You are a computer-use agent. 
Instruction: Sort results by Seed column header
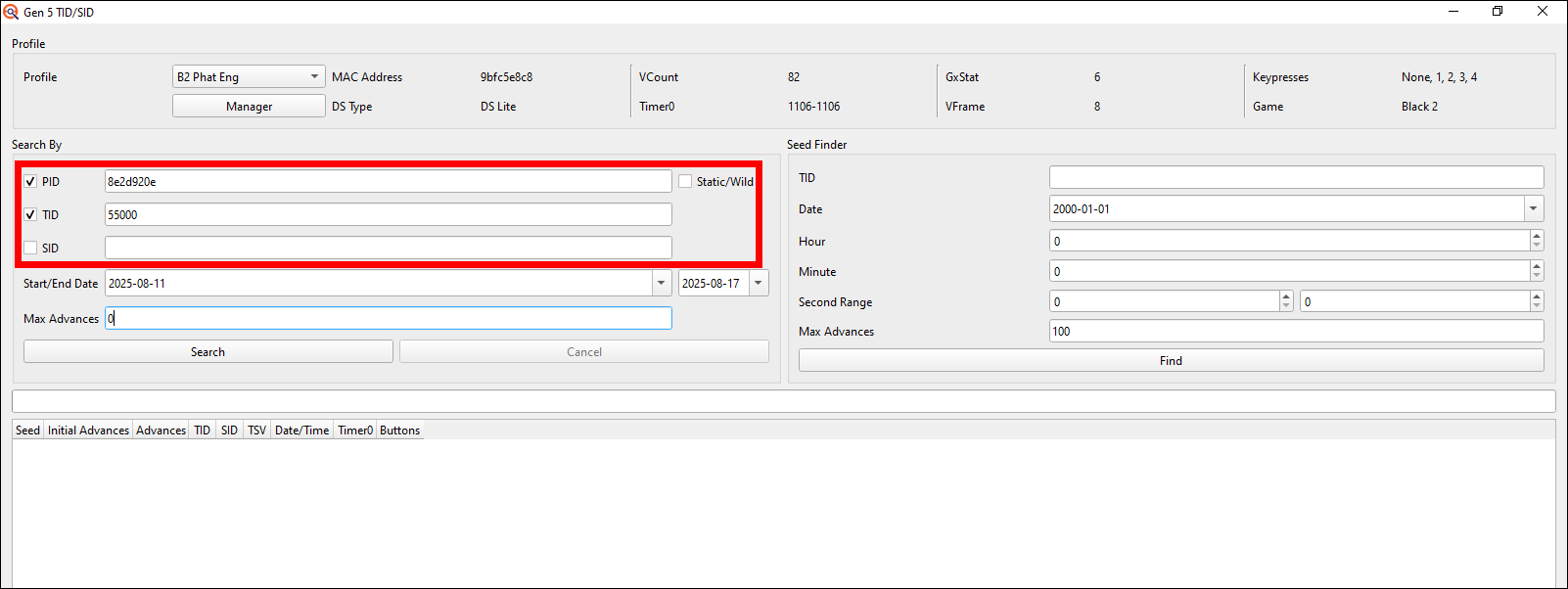27,430
